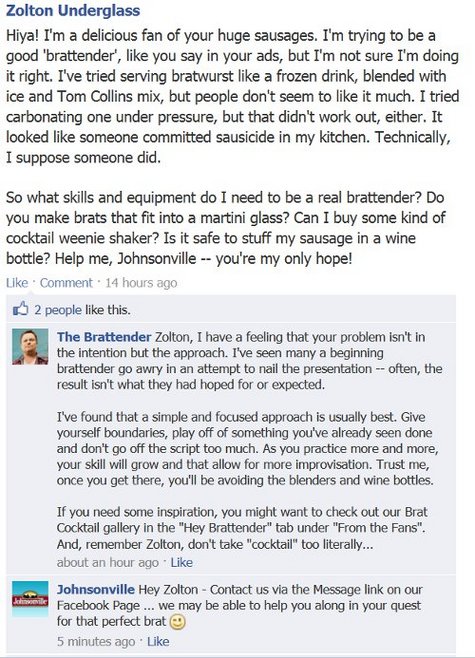
Task: Click the '14 hours ago' post timestamp
Action: point(141,283)
